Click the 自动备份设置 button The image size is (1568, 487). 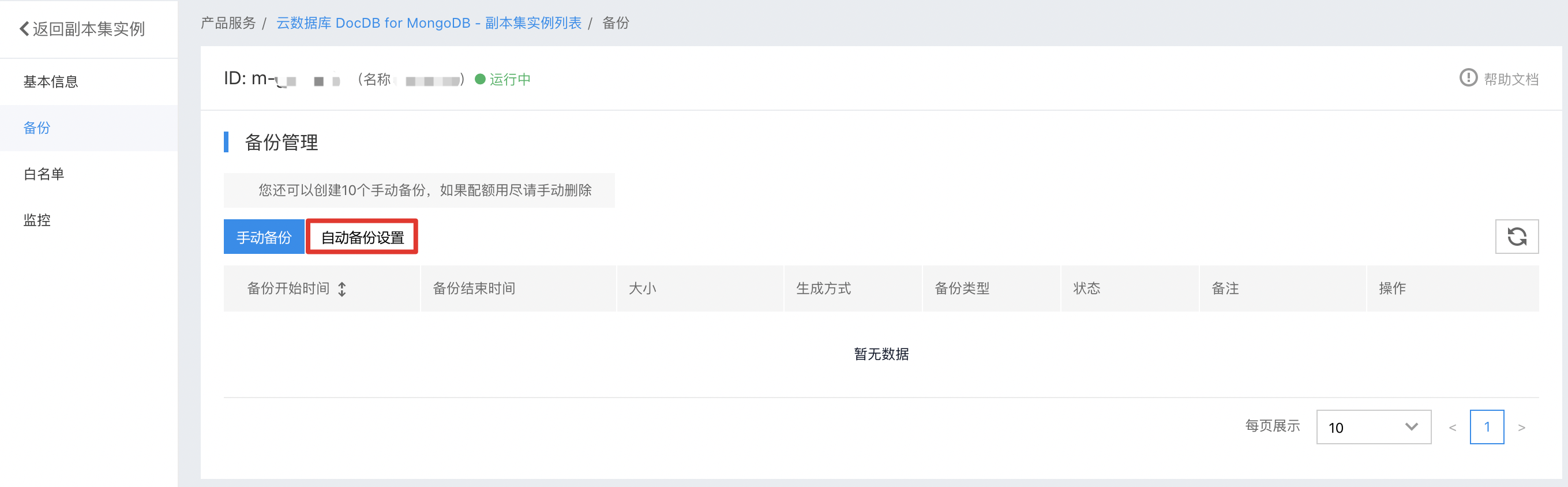coord(362,237)
